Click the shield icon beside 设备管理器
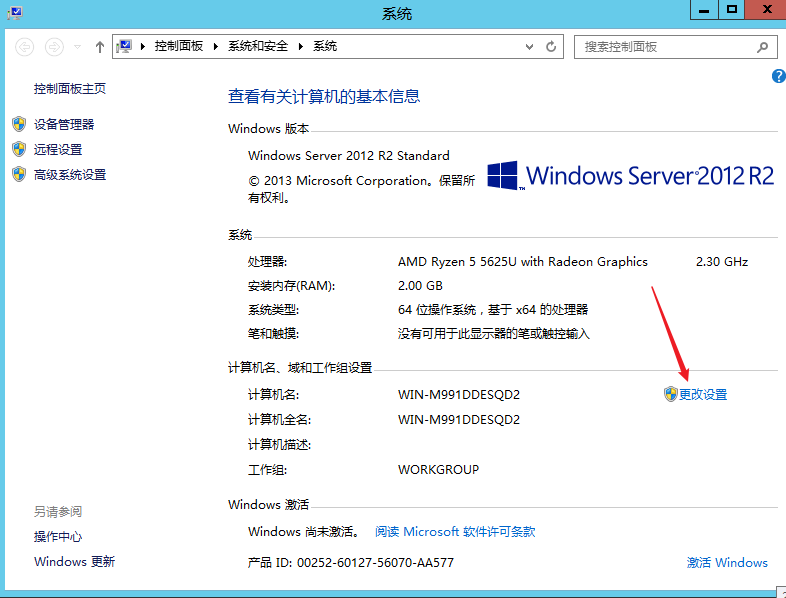 19,124
